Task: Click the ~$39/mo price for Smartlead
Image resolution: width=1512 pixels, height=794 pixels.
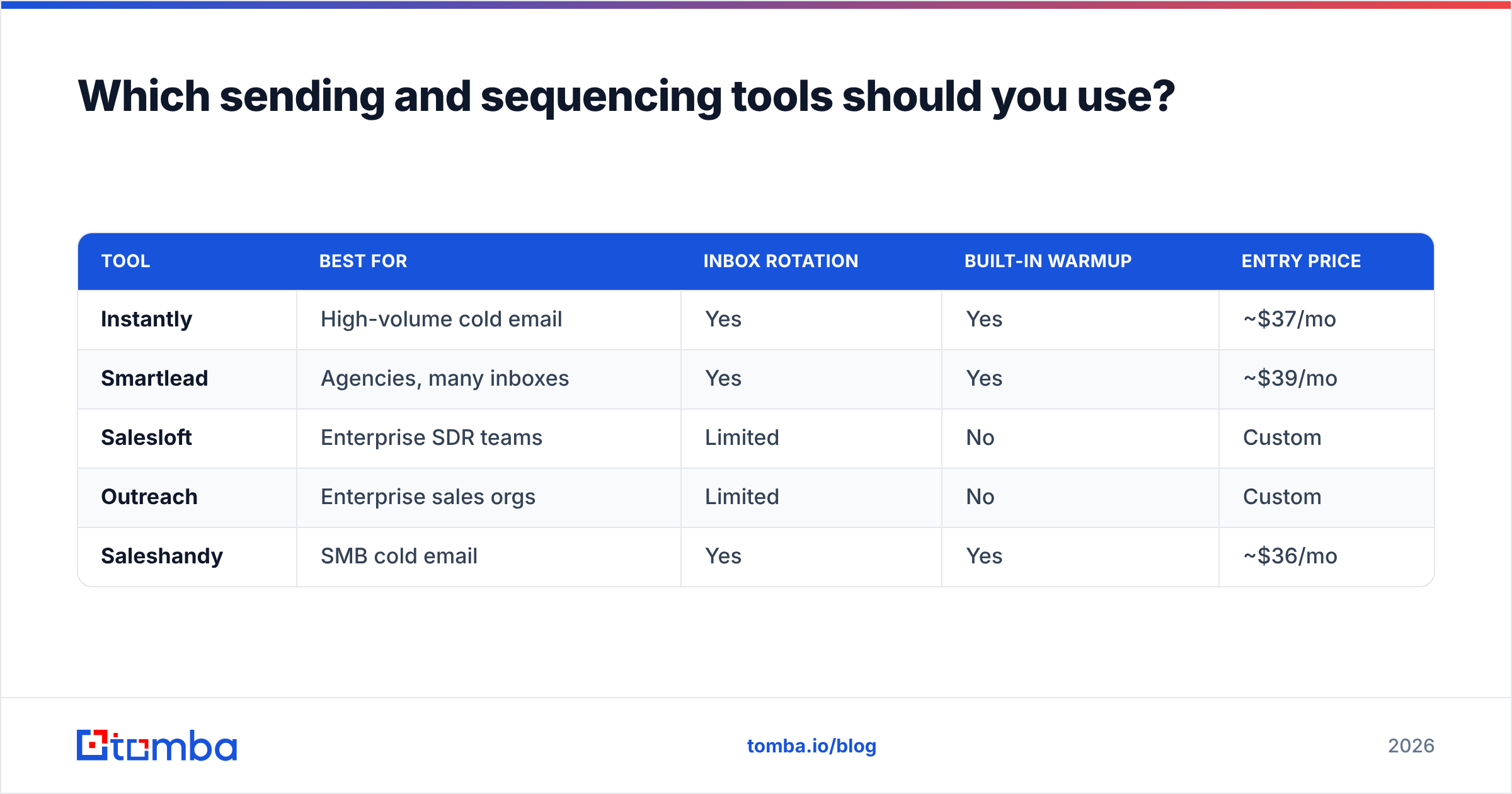Action: click(x=1290, y=379)
